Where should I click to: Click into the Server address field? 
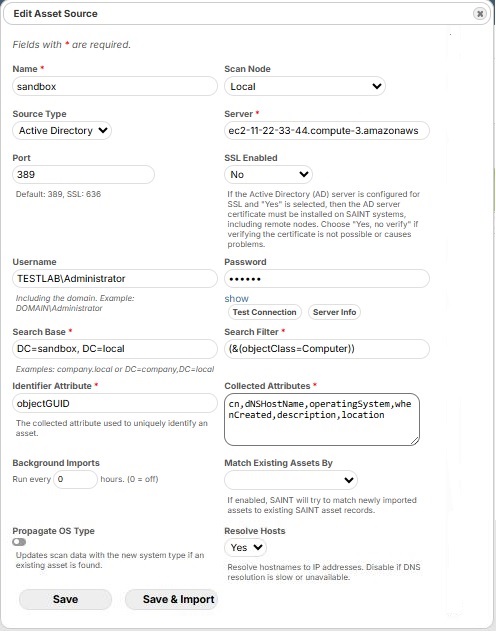[327, 131]
